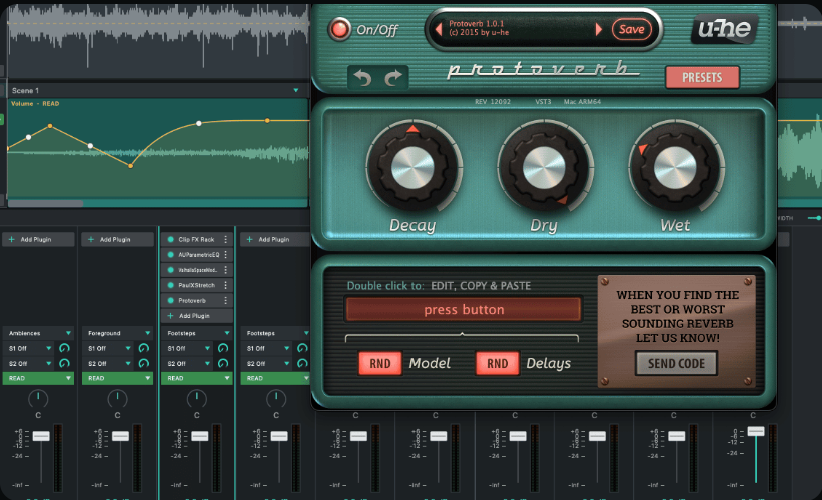Viewport: 822px width, 500px height.
Task: Open Protoverb slot three-dot options
Action: tap(225, 300)
